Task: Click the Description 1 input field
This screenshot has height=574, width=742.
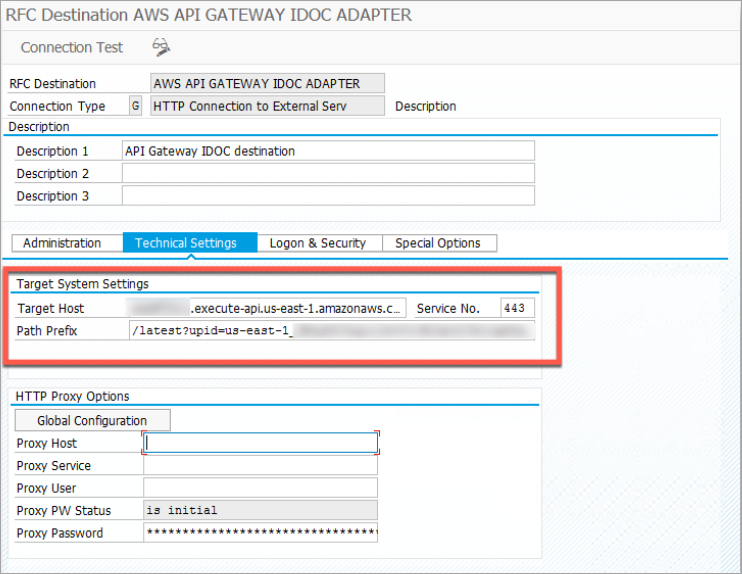Action: click(328, 151)
